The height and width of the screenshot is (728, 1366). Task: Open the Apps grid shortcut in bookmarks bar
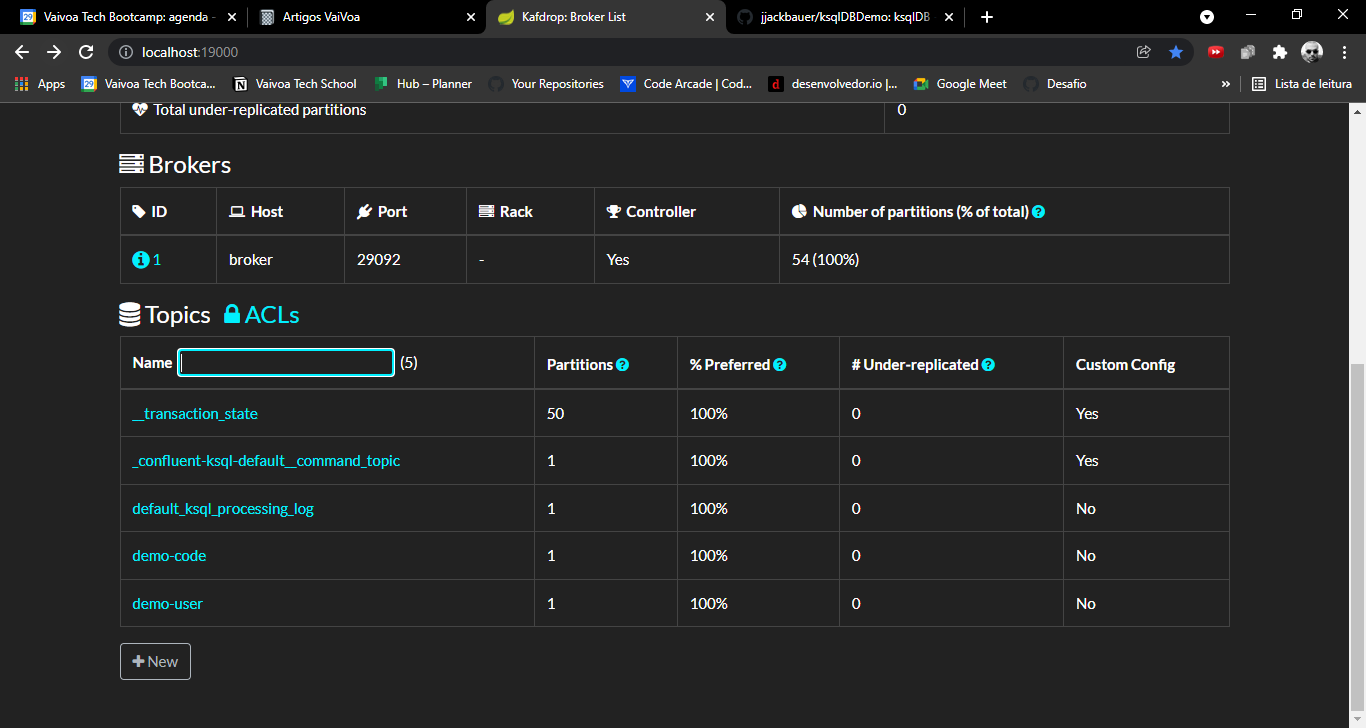tap(40, 84)
